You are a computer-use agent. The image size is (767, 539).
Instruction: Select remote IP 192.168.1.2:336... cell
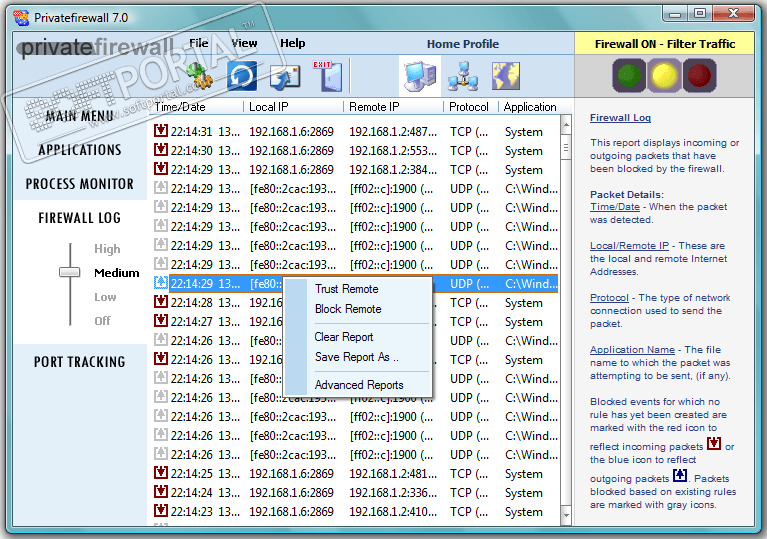pos(393,493)
